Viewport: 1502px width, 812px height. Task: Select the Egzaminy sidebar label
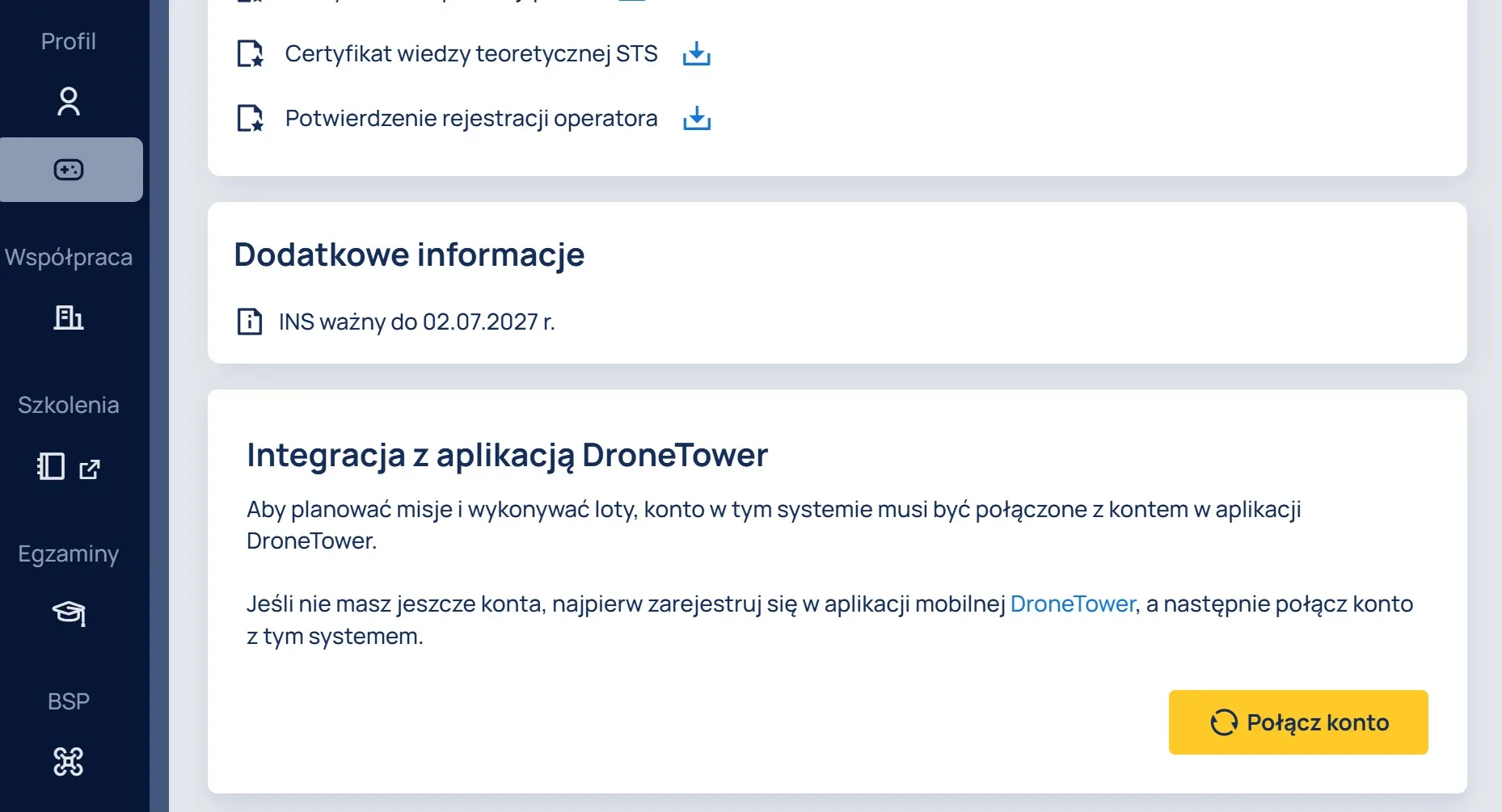pyautogui.click(x=69, y=553)
